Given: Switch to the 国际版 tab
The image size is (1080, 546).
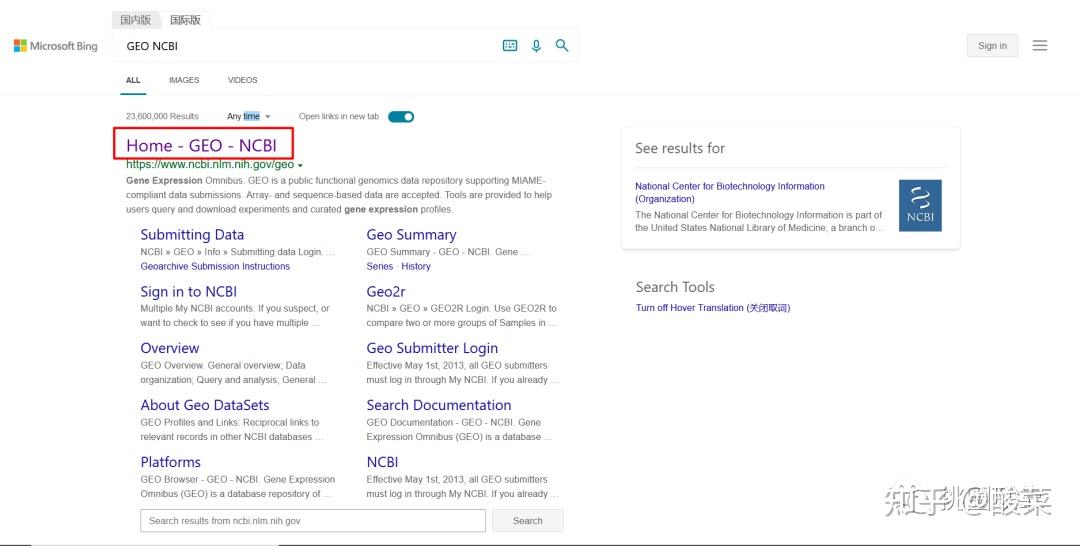Looking at the screenshot, I should click(185, 20).
